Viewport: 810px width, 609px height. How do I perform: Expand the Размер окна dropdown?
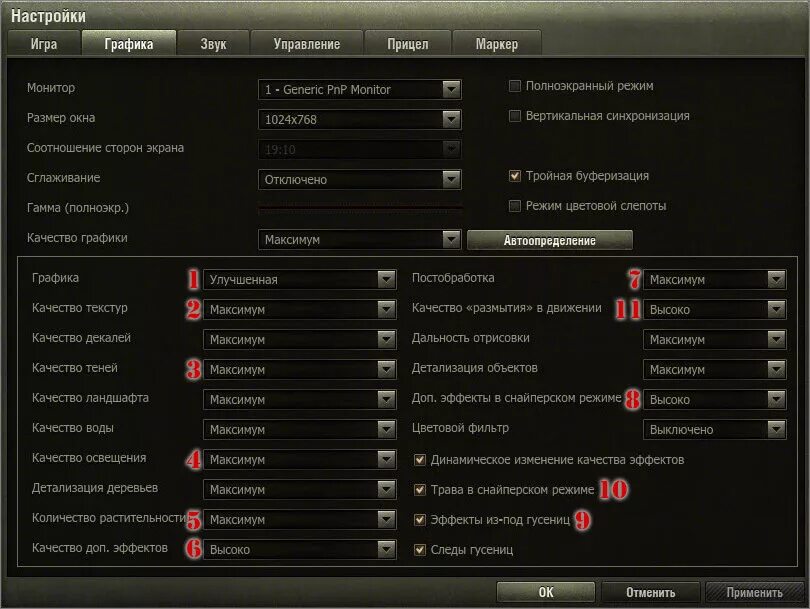click(360, 119)
